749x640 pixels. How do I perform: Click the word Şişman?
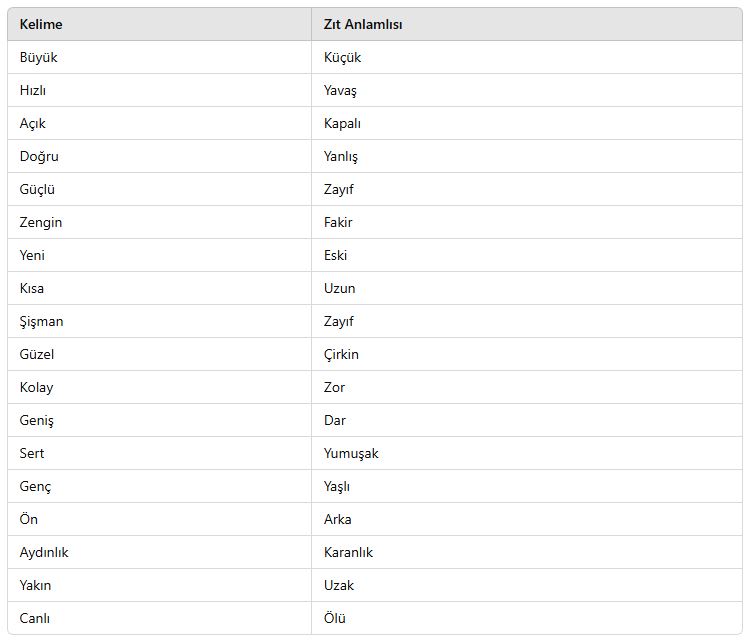(41, 322)
